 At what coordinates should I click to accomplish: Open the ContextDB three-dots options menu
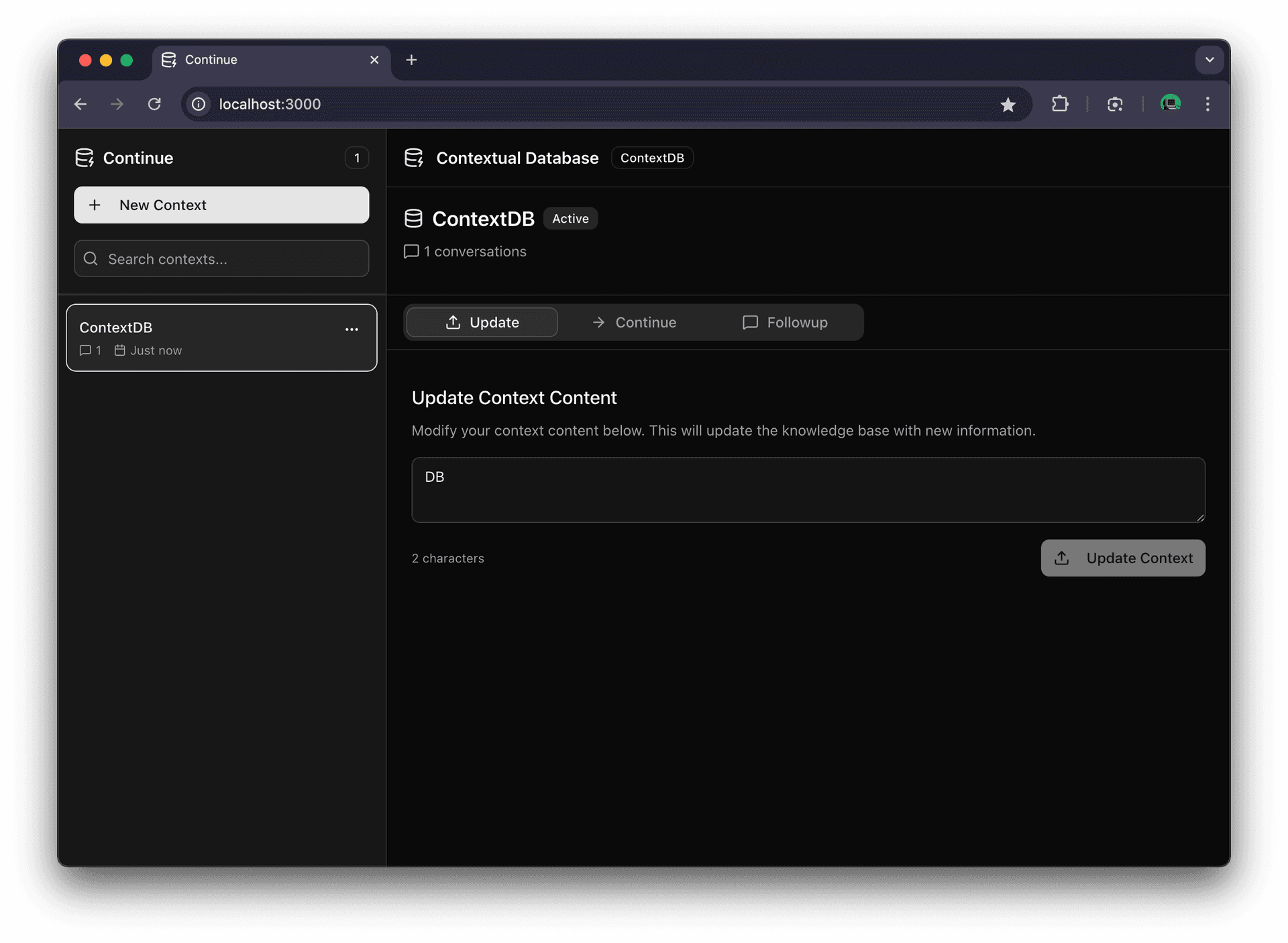(352, 330)
